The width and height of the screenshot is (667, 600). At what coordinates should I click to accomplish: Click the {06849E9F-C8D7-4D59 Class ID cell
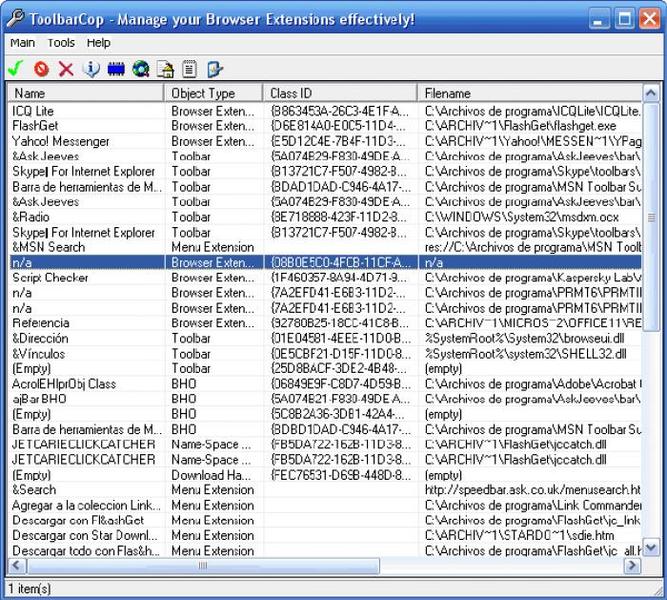point(340,384)
